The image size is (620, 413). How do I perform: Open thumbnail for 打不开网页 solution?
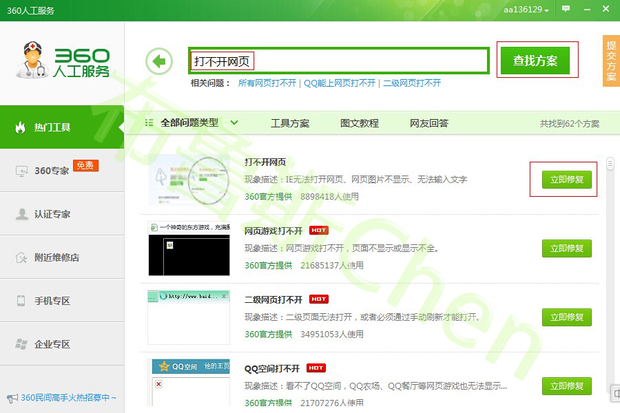(189, 180)
